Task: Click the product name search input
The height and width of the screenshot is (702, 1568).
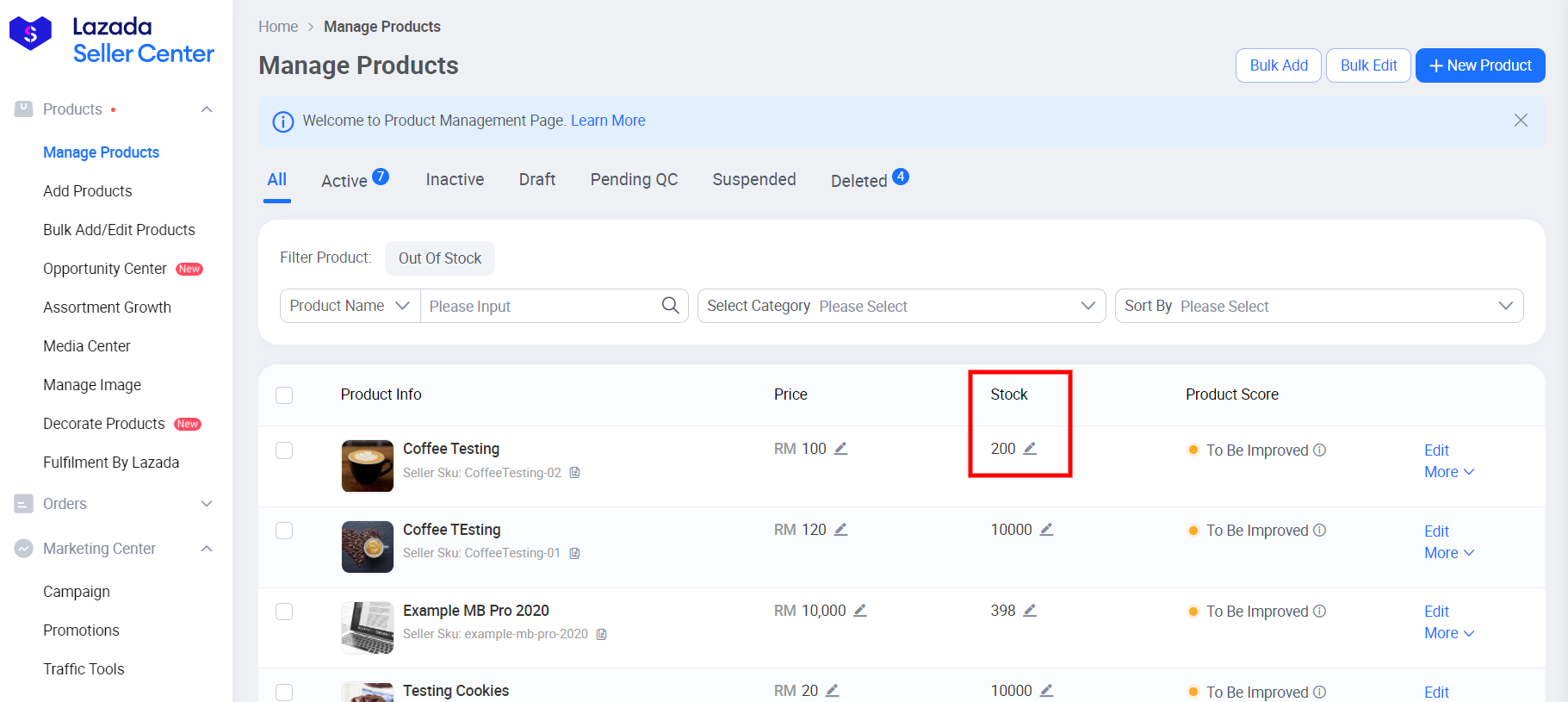Action: 542,306
